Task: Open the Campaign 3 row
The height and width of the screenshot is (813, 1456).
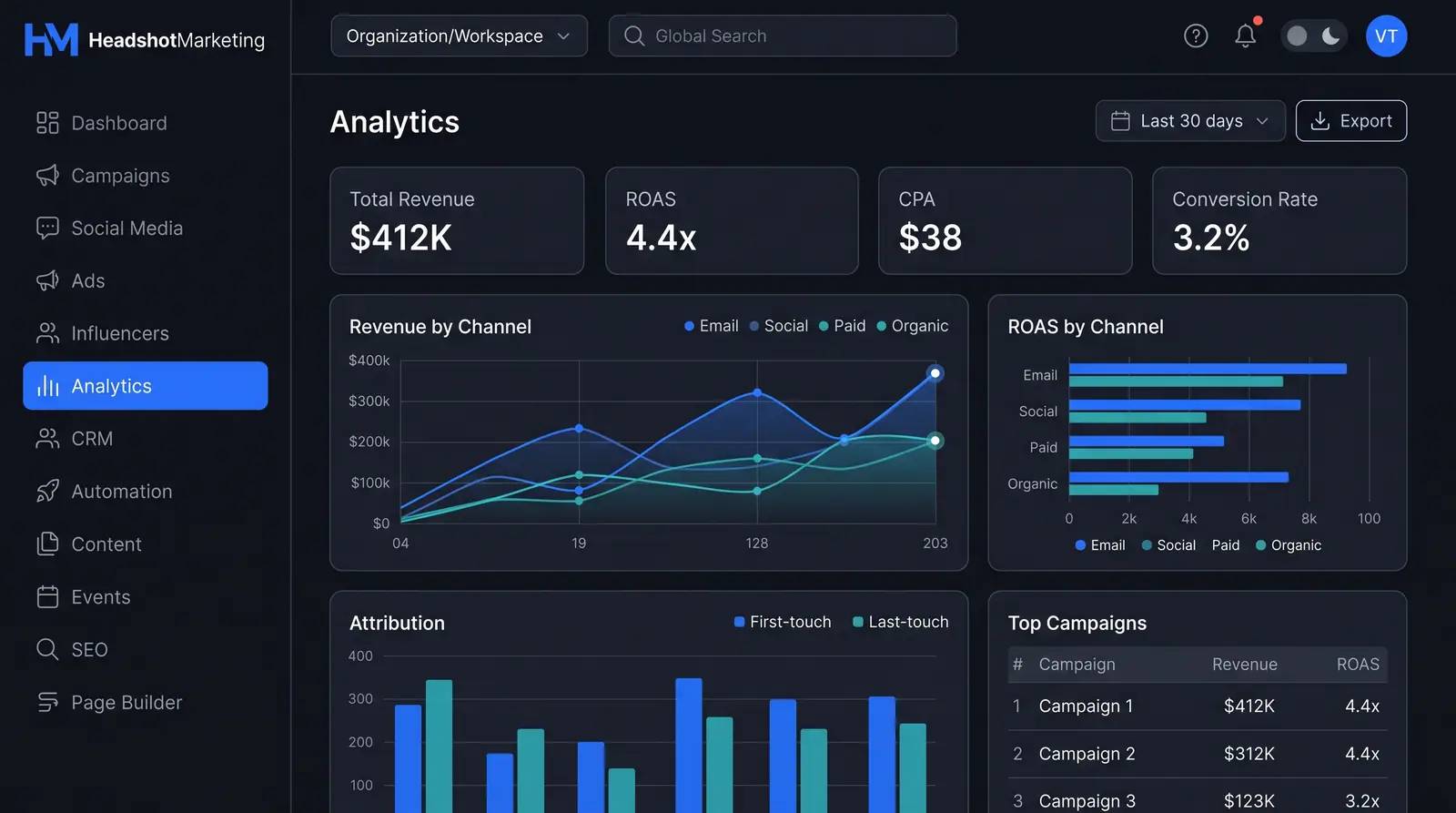Action: 1198,797
